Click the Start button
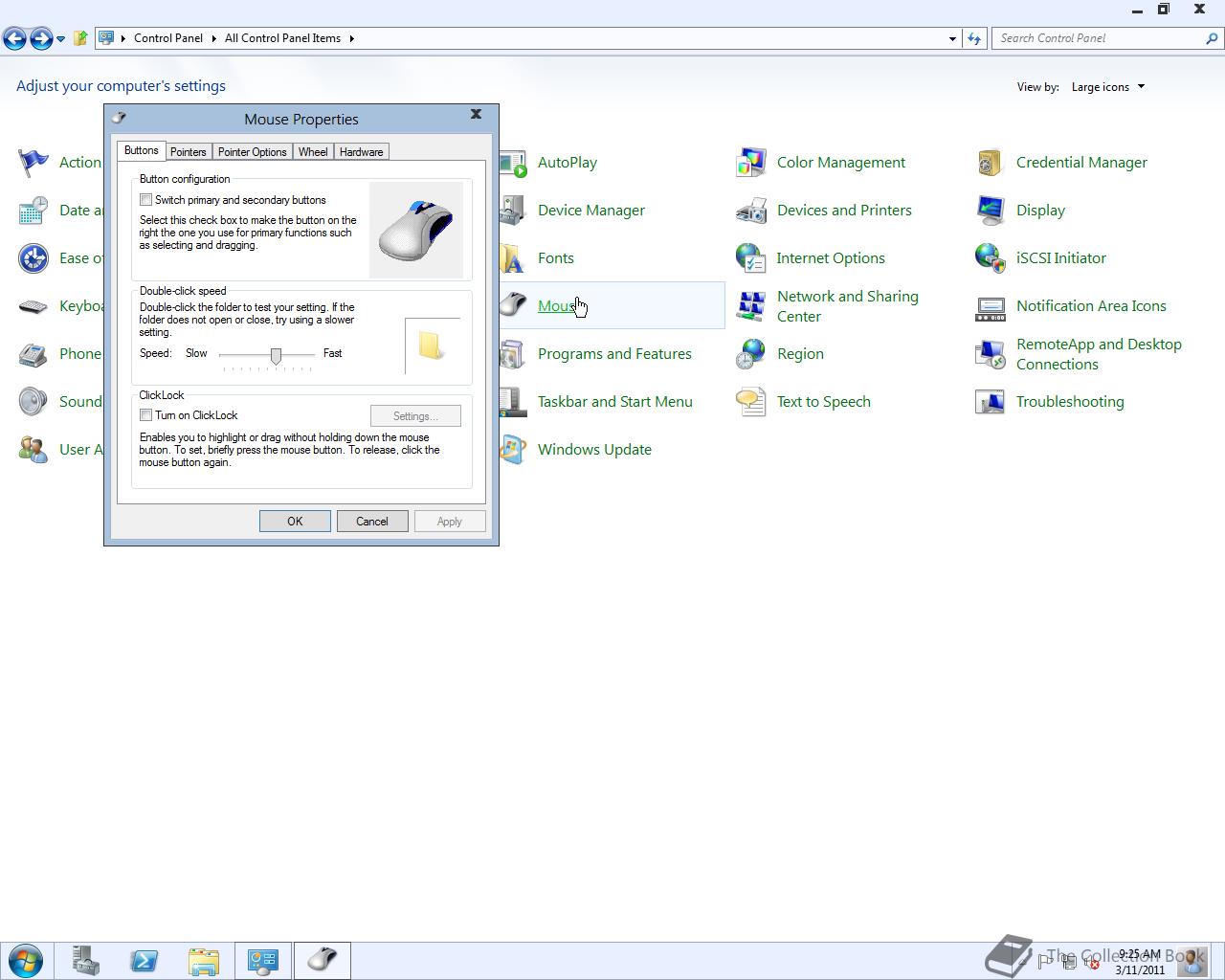This screenshot has height=980, width=1225. [x=26, y=961]
